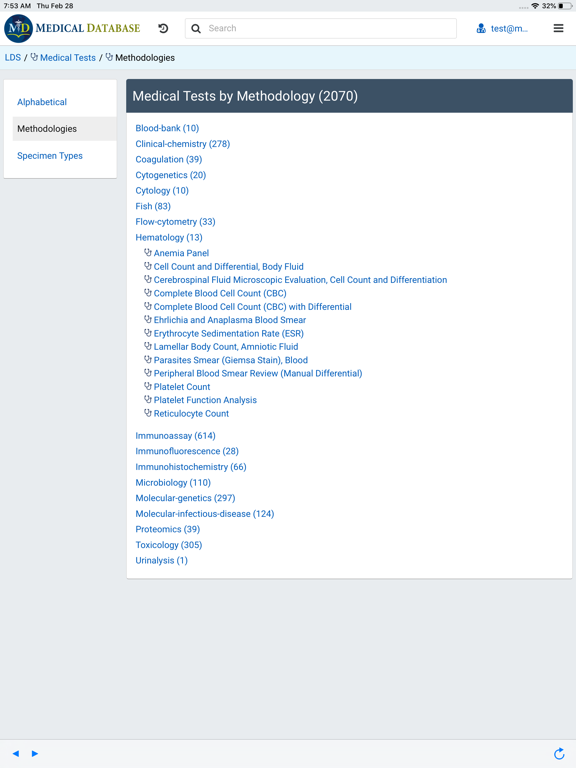This screenshot has width=576, height=768.
Task: Go to the LDS breadcrumb
Action: coord(13,57)
